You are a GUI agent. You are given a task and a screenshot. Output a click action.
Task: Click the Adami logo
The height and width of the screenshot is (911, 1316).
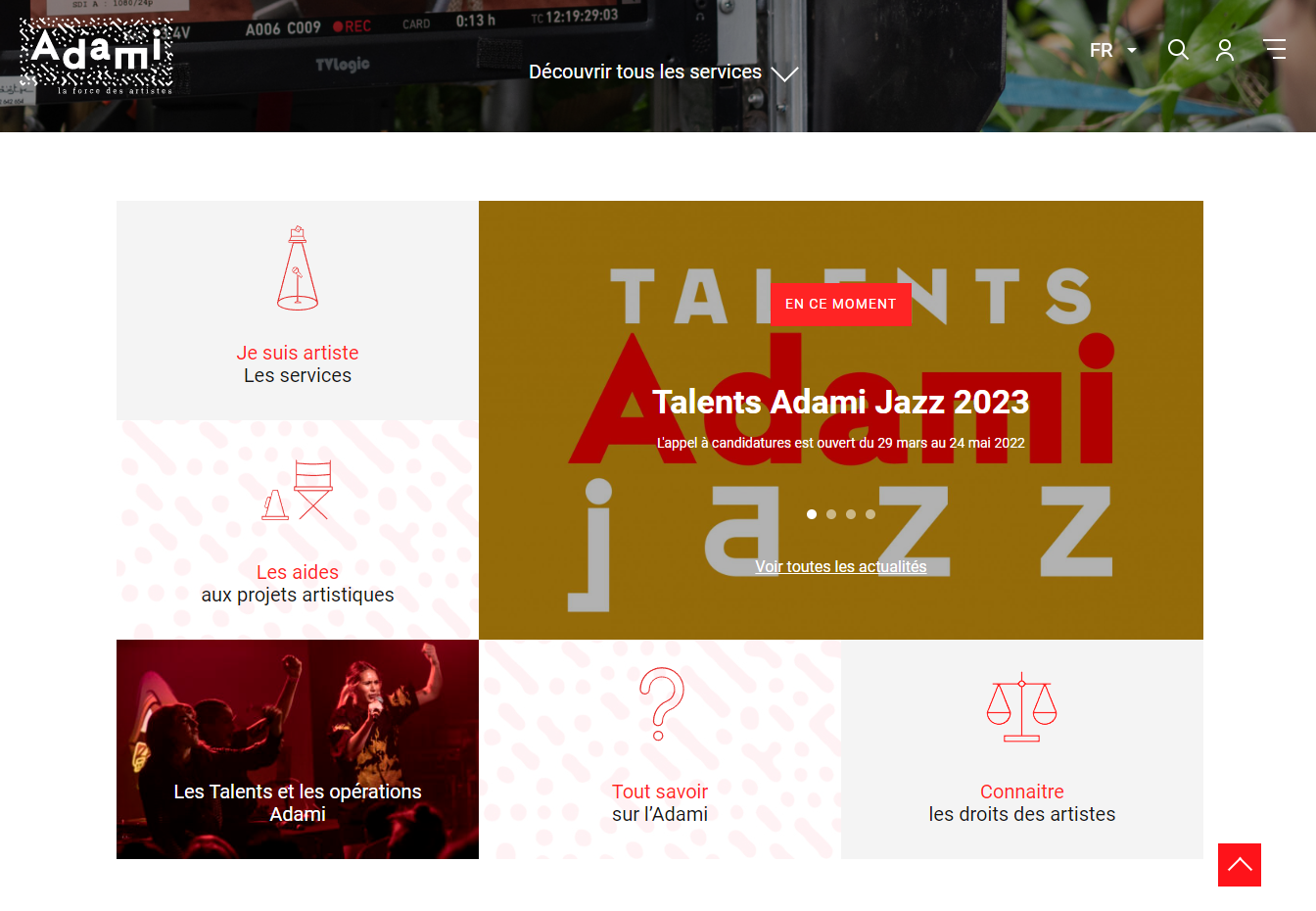pyautogui.click(x=96, y=57)
